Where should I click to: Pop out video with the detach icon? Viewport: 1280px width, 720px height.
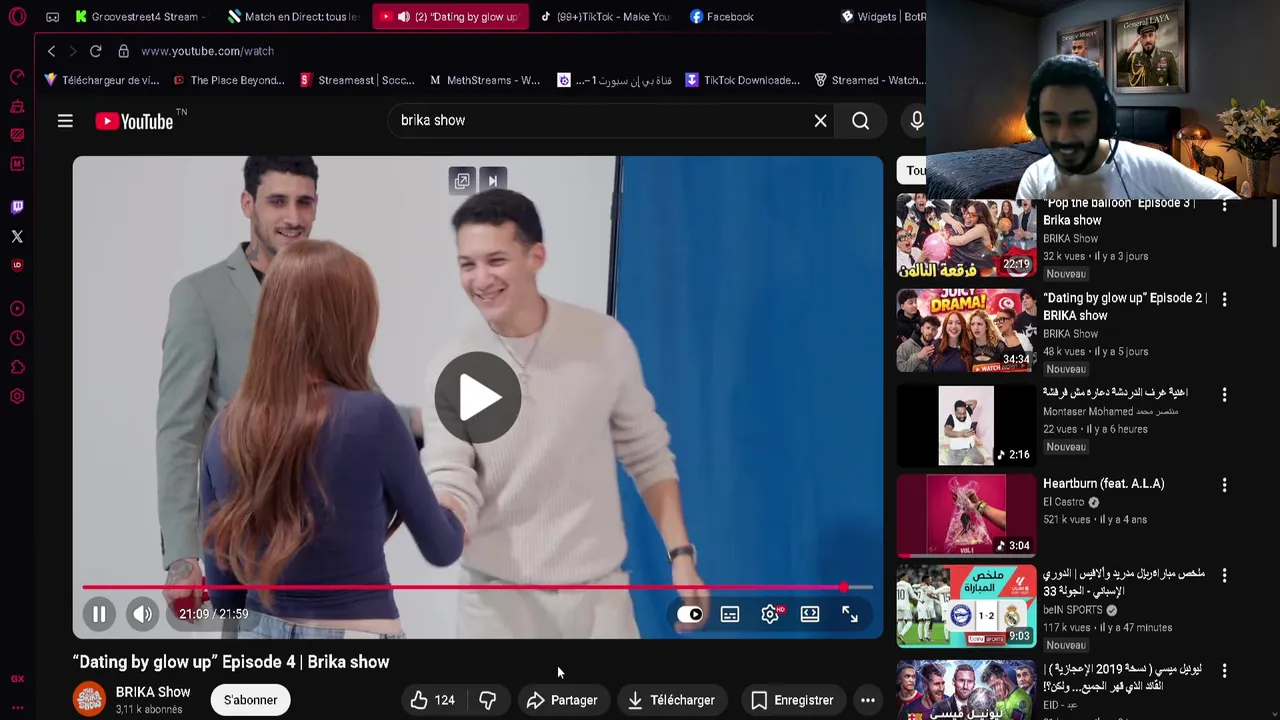[x=462, y=181]
